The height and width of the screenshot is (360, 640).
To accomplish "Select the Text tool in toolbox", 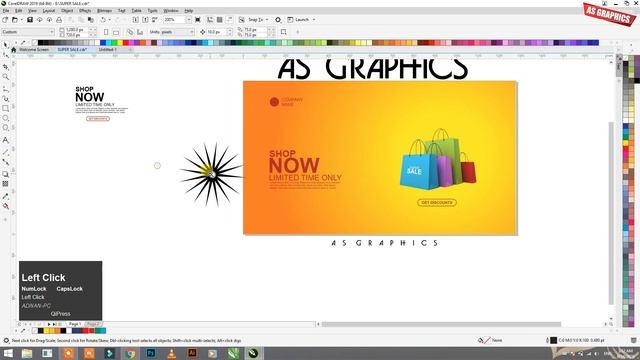I will (x=5, y=140).
